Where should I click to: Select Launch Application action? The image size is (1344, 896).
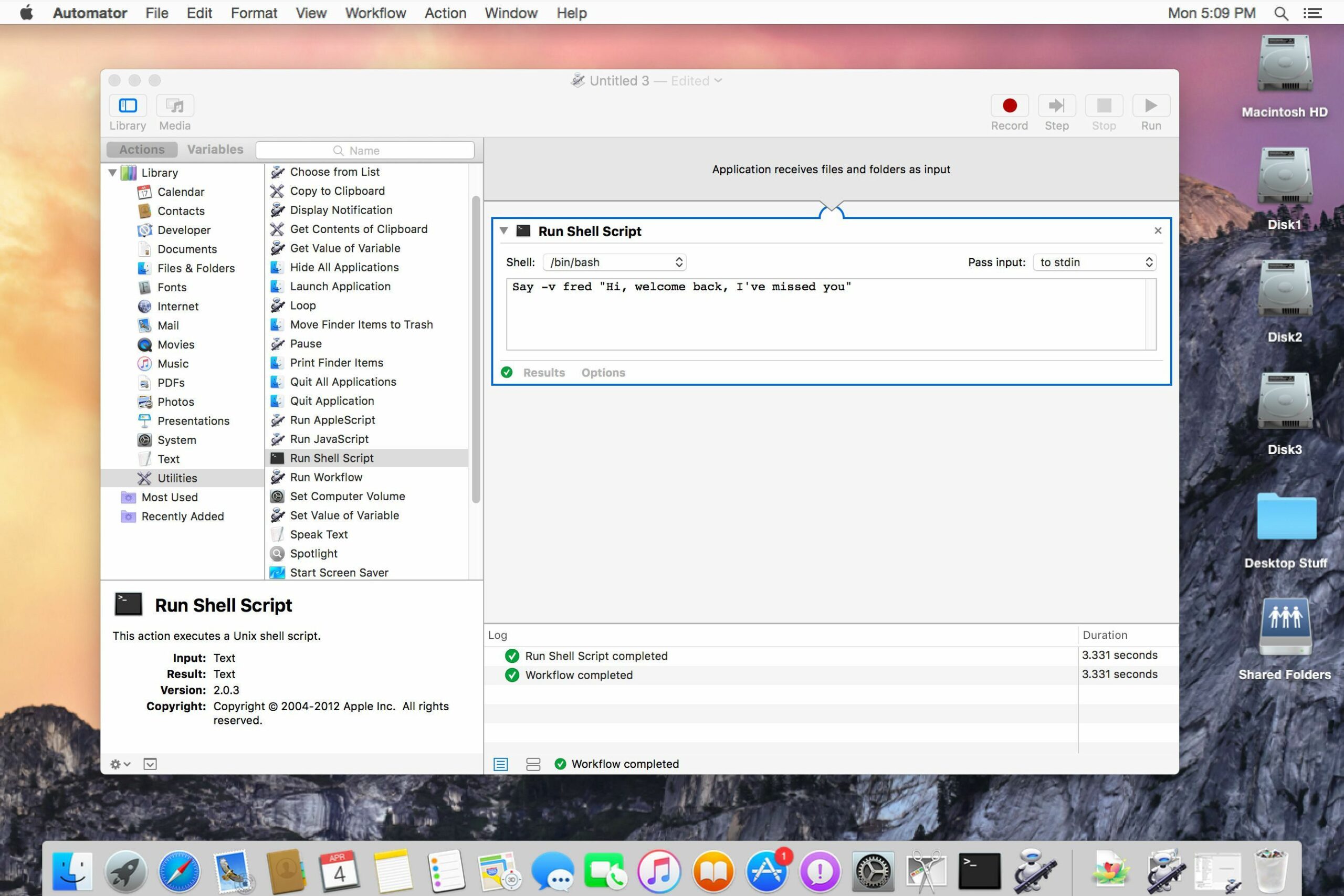click(x=340, y=286)
